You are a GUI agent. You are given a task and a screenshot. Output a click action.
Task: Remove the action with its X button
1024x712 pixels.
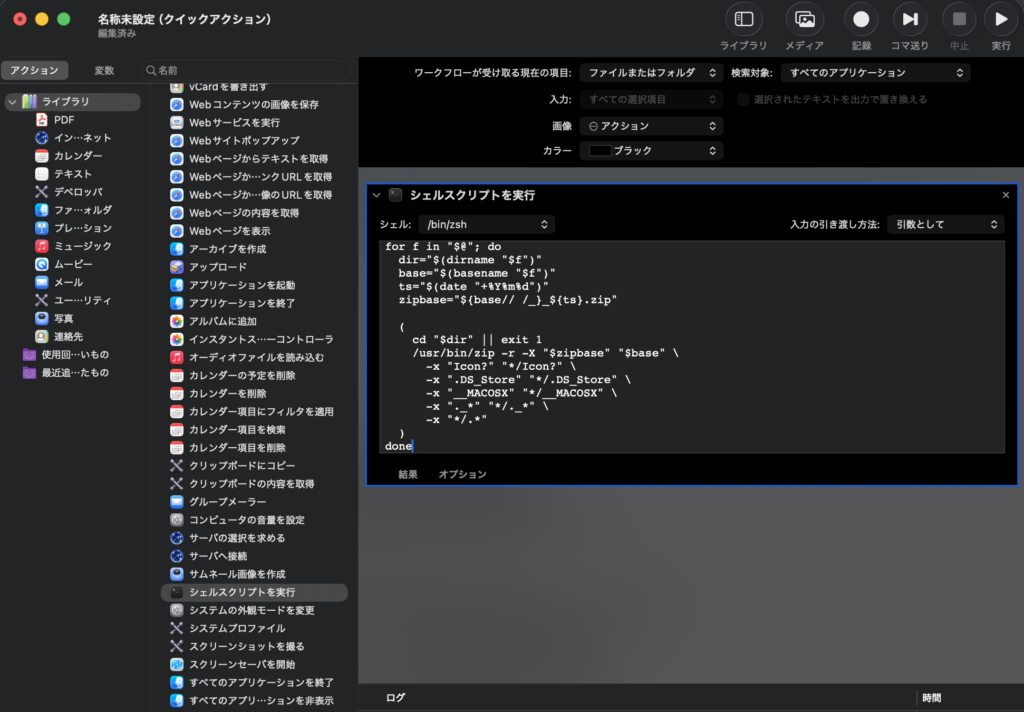pos(1005,195)
